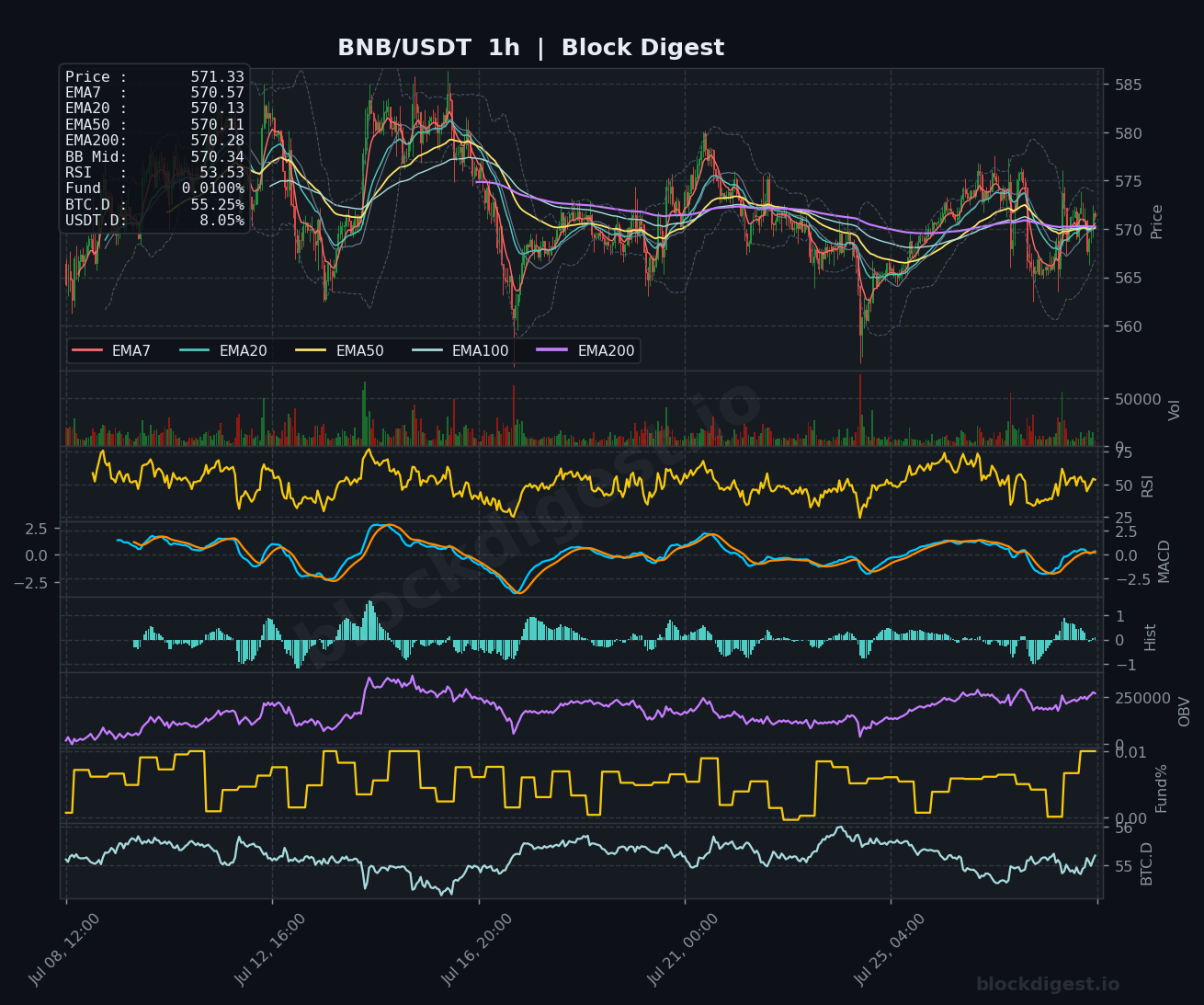Screen dimensions: 1204x1005
Task: Click the RSI 53.53 value row
Action: [154, 173]
